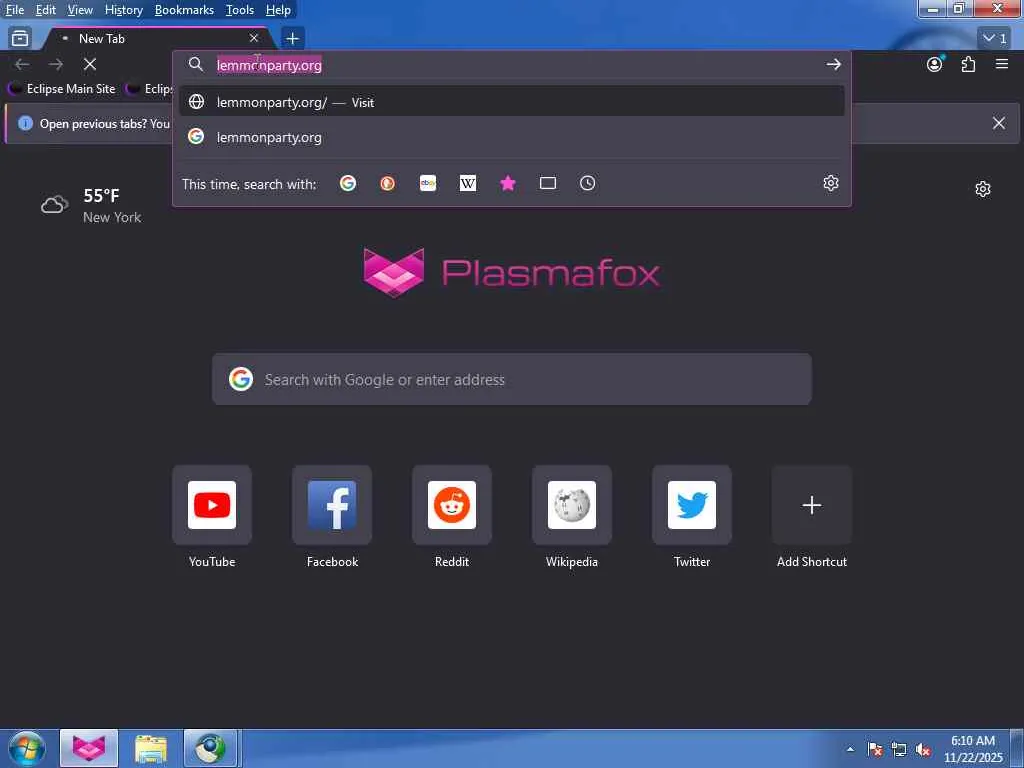Open the tab view button beside the New Tab tab
The height and width of the screenshot is (768, 1024).
click(x=20, y=38)
